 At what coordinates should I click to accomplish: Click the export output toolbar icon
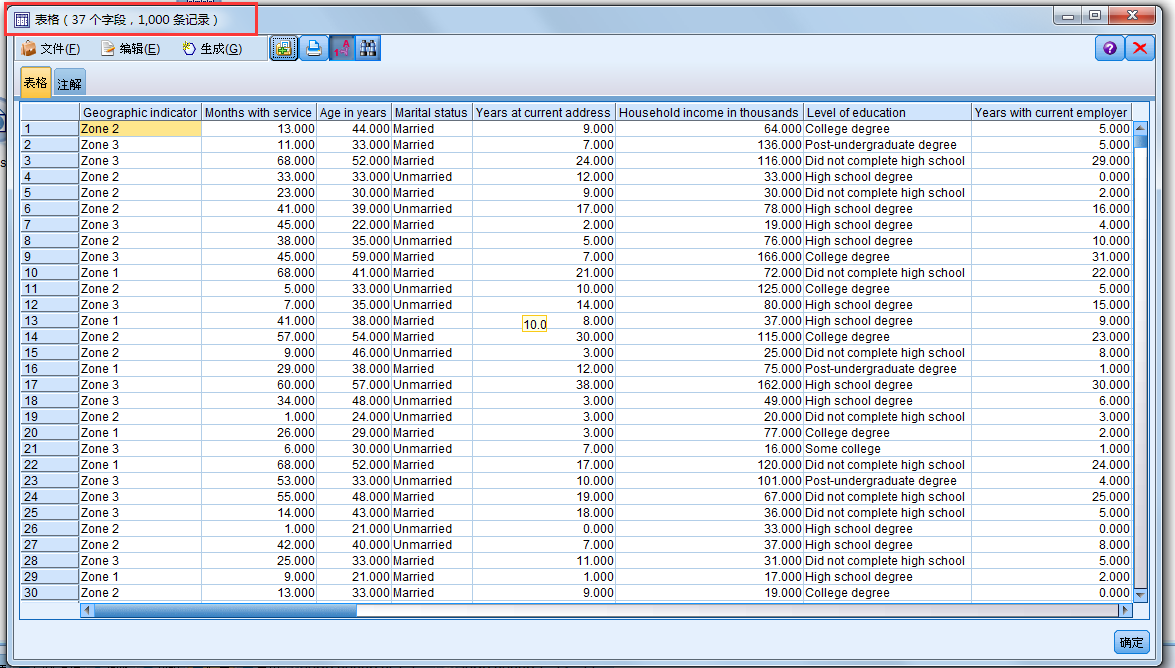[x=283, y=47]
